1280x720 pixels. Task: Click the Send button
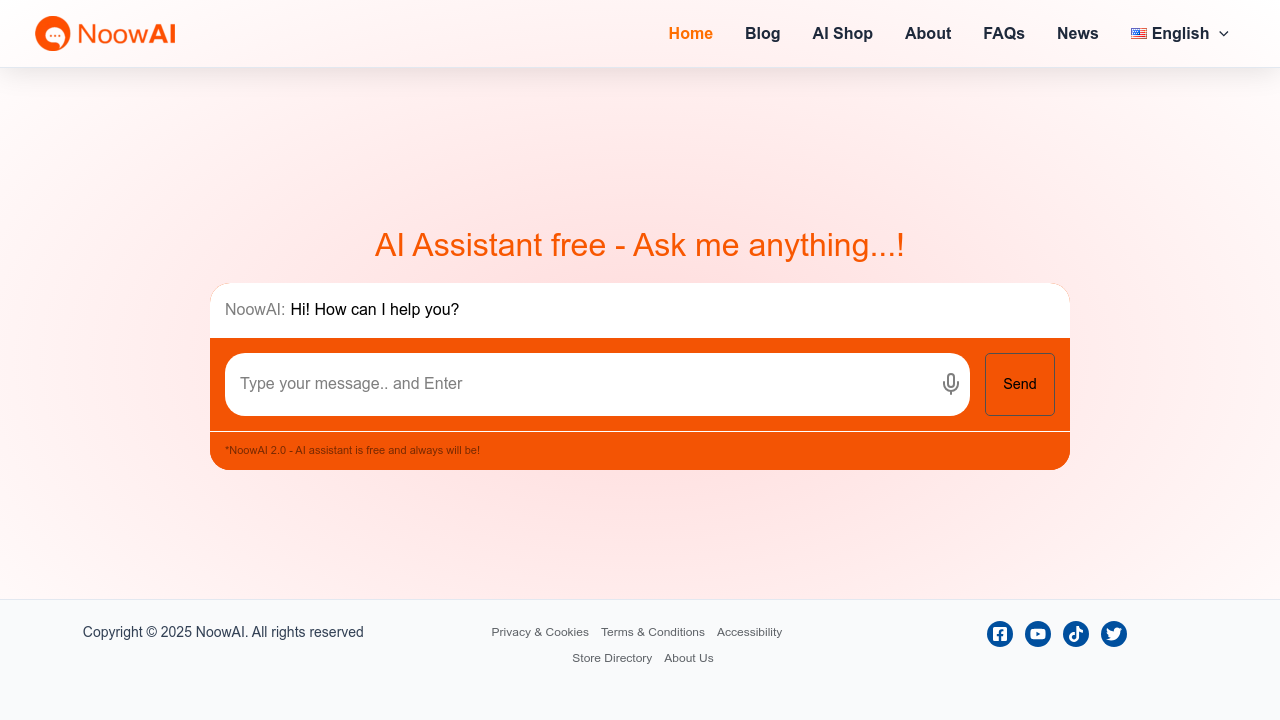[x=1019, y=383]
